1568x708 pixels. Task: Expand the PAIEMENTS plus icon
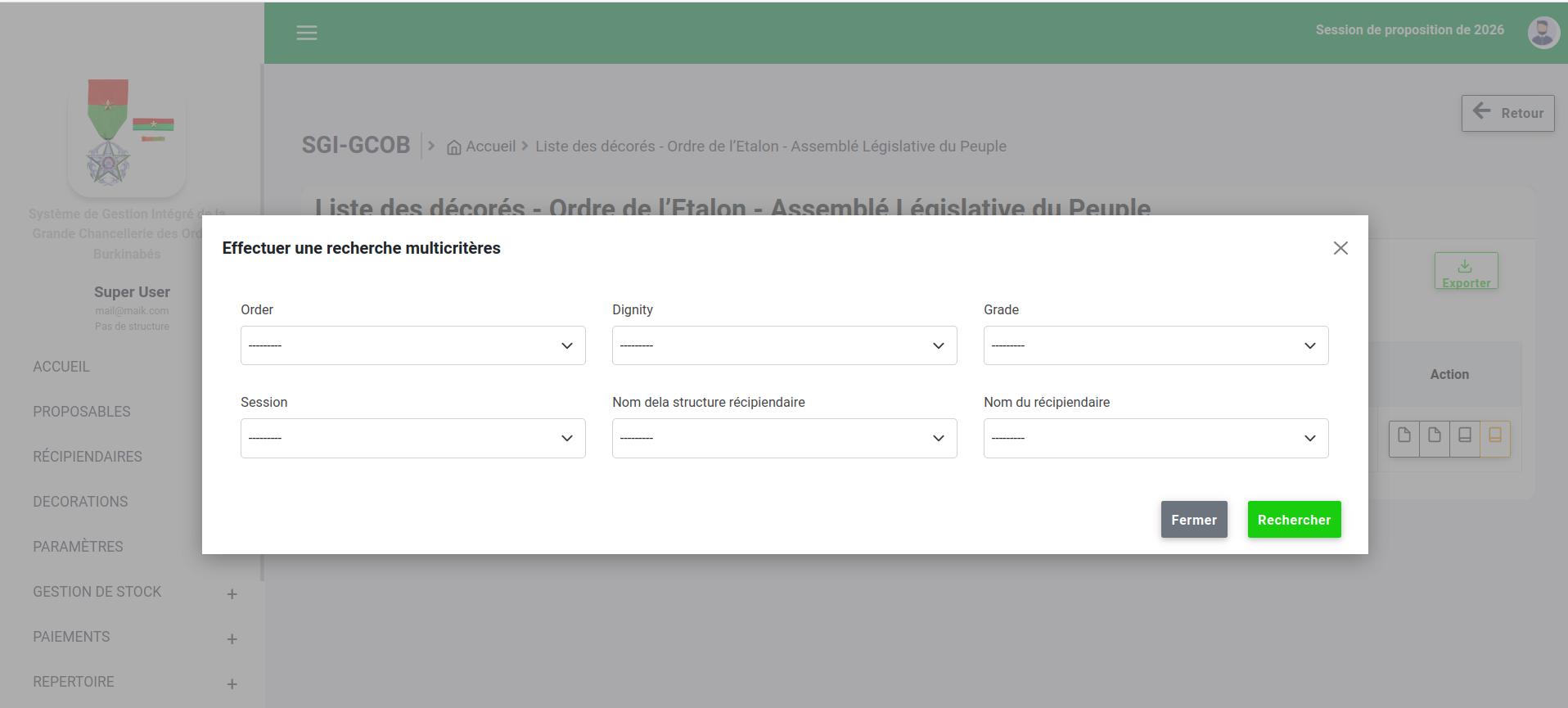(232, 639)
